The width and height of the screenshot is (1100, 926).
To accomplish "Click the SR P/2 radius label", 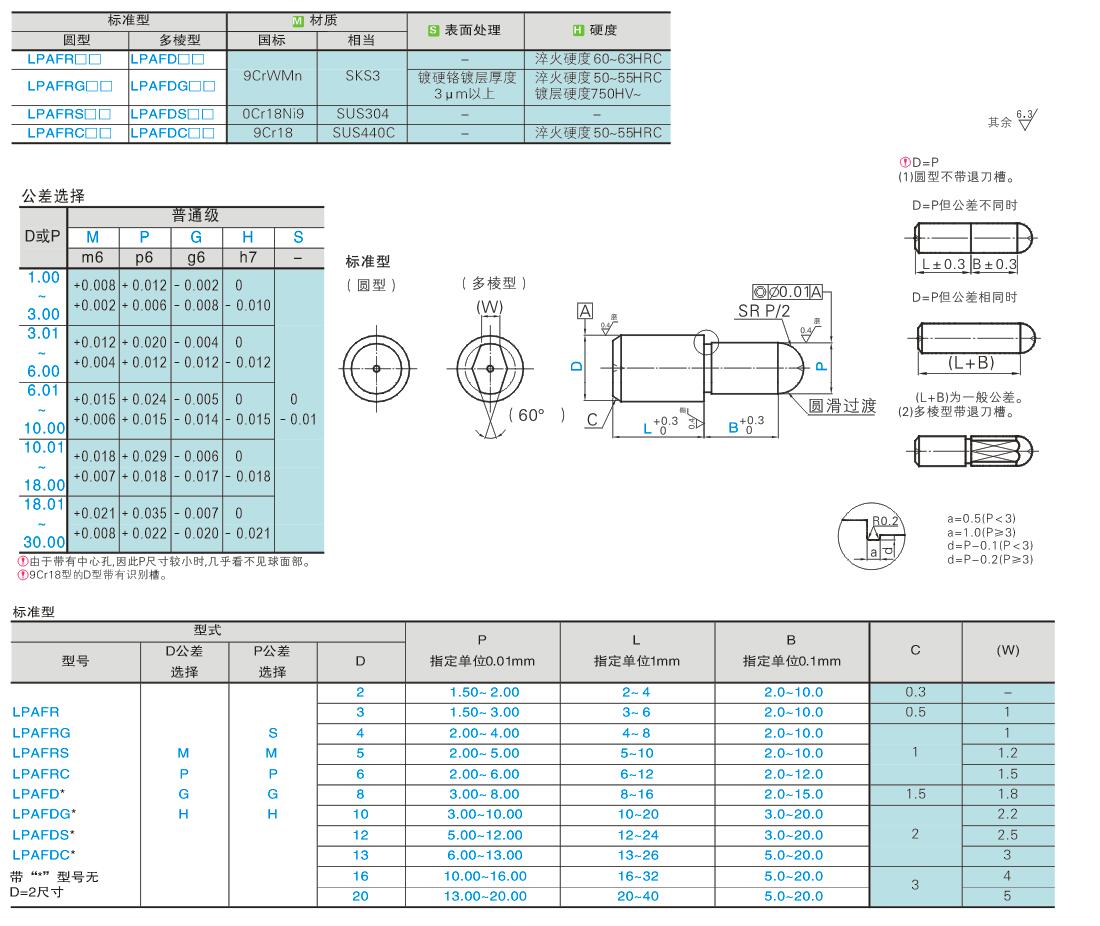I will (764, 311).
